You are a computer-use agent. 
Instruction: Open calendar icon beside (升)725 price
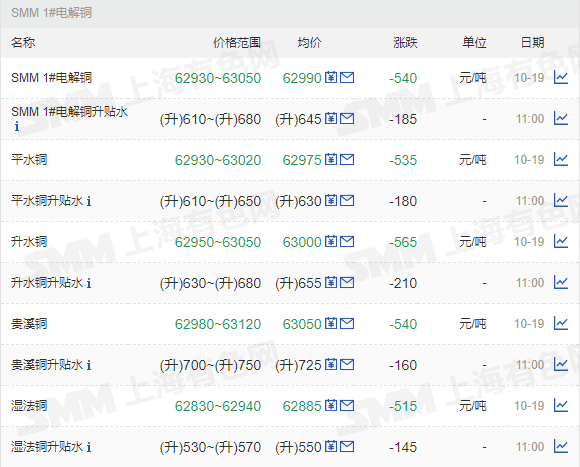click(x=331, y=365)
